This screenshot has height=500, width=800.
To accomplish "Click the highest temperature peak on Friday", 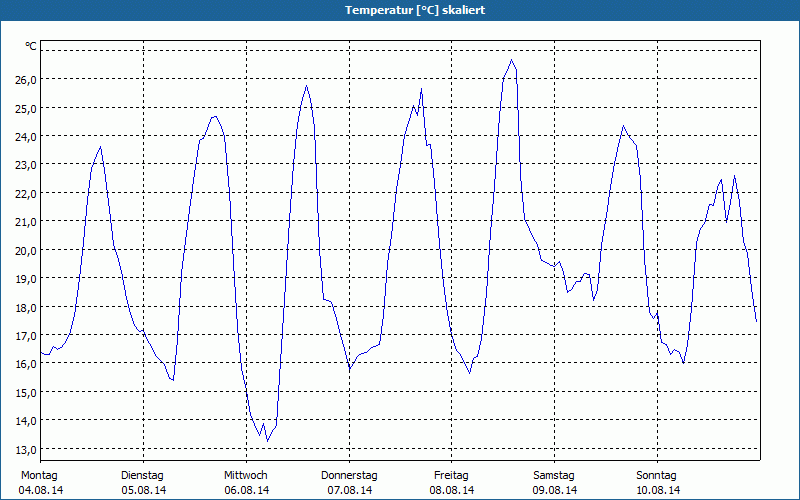I will pos(512,60).
